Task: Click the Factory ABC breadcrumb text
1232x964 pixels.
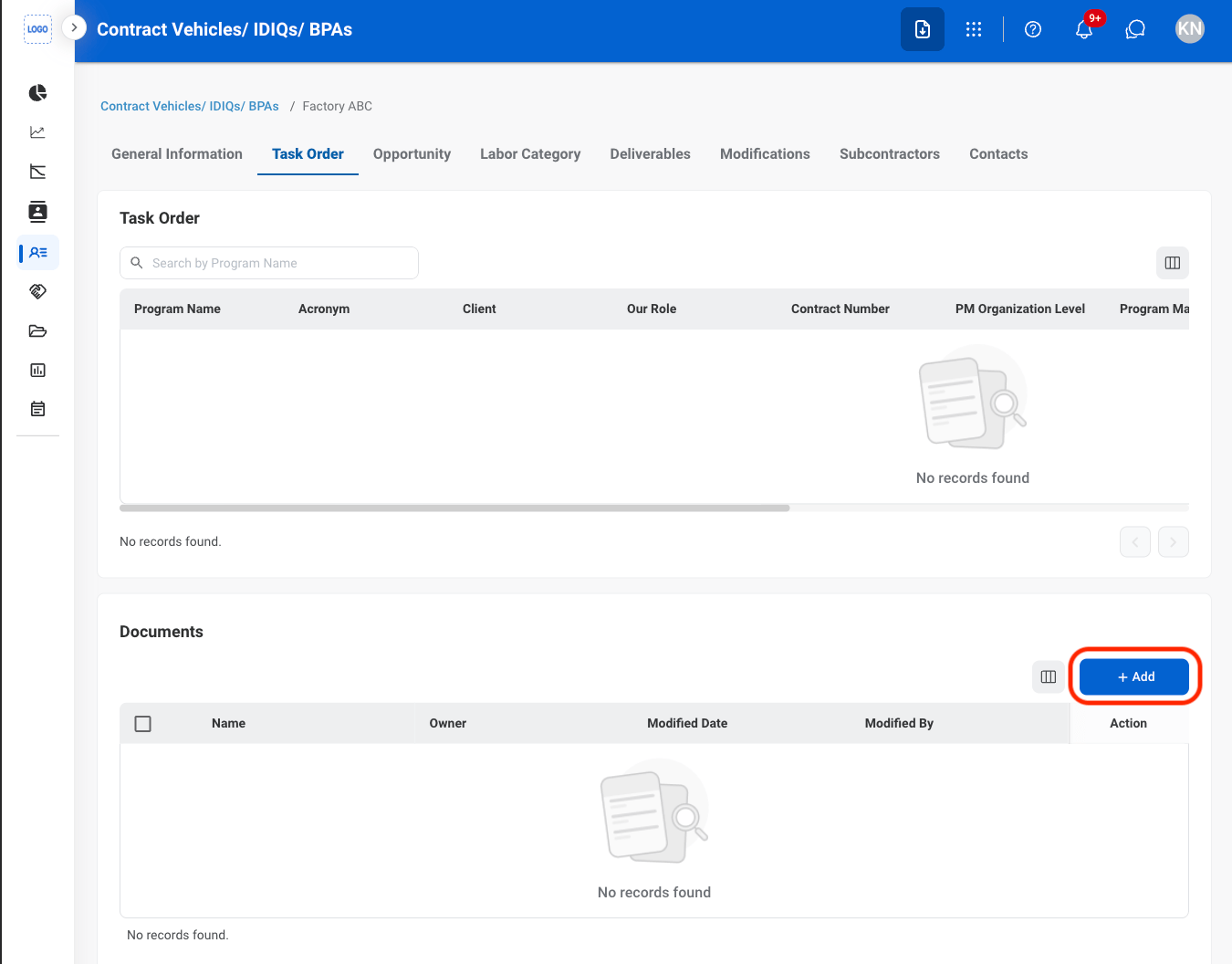Action: [338, 106]
